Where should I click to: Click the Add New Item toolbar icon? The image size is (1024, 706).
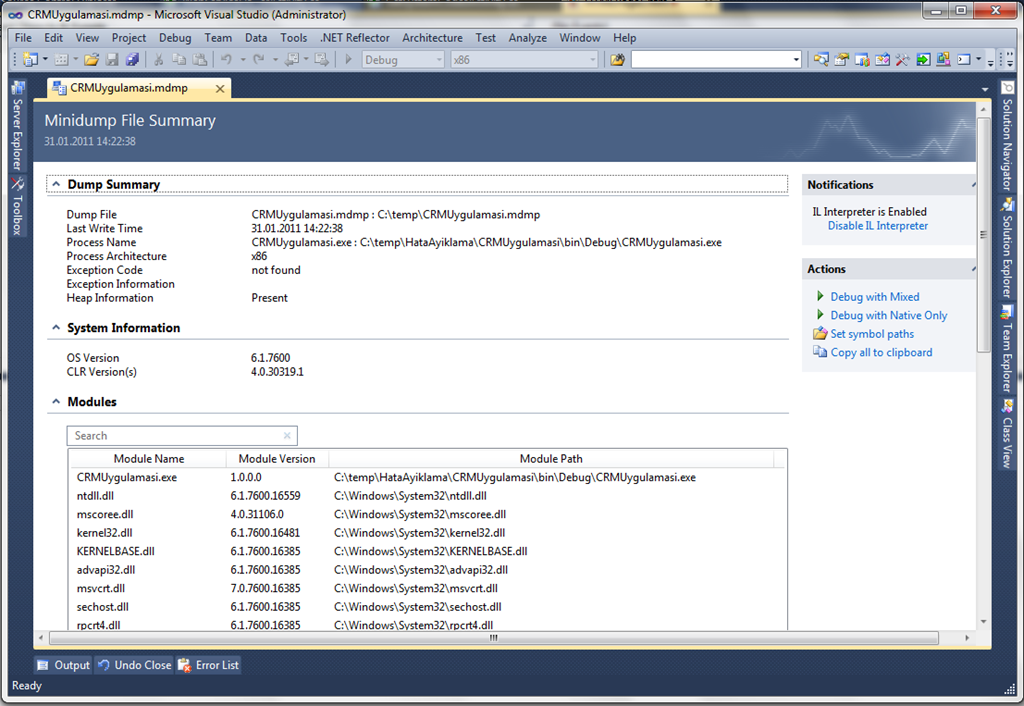(61, 59)
